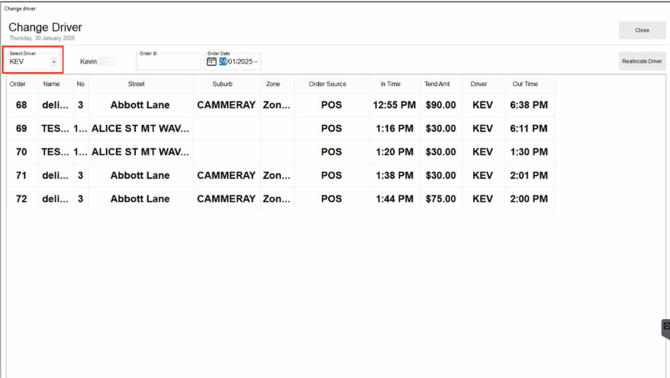Click the 1:44 PM in time cell

(394, 199)
